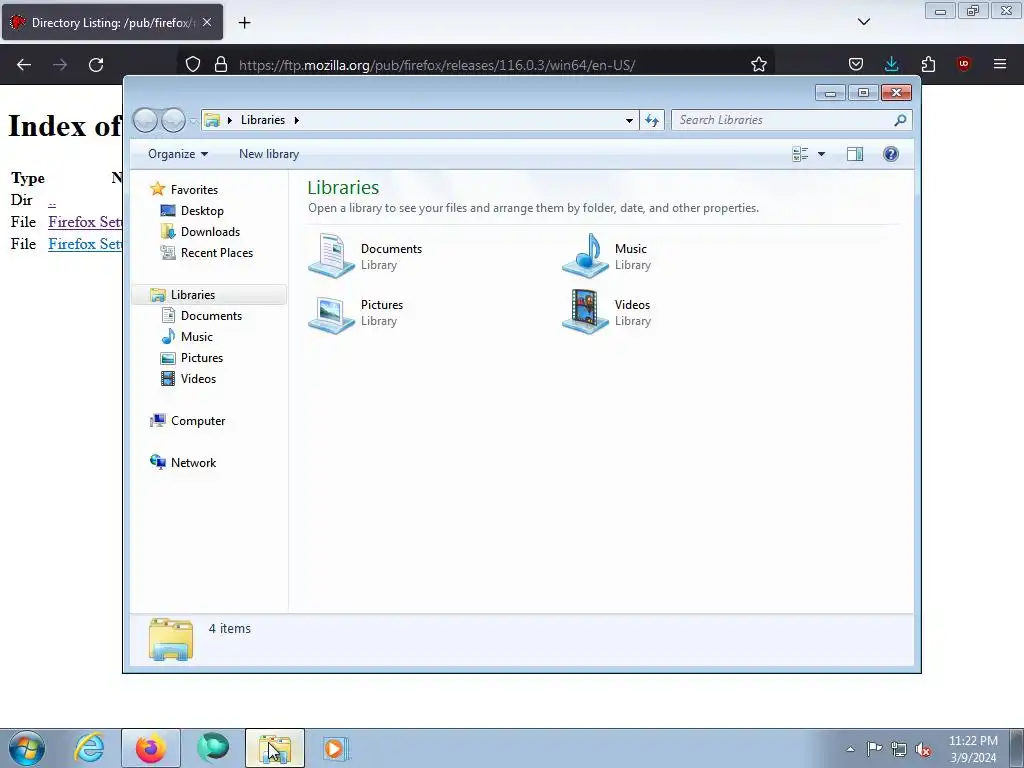Viewport: 1024px width, 768px height.
Task: Select Libraries node in navigation pane
Action: click(x=193, y=295)
